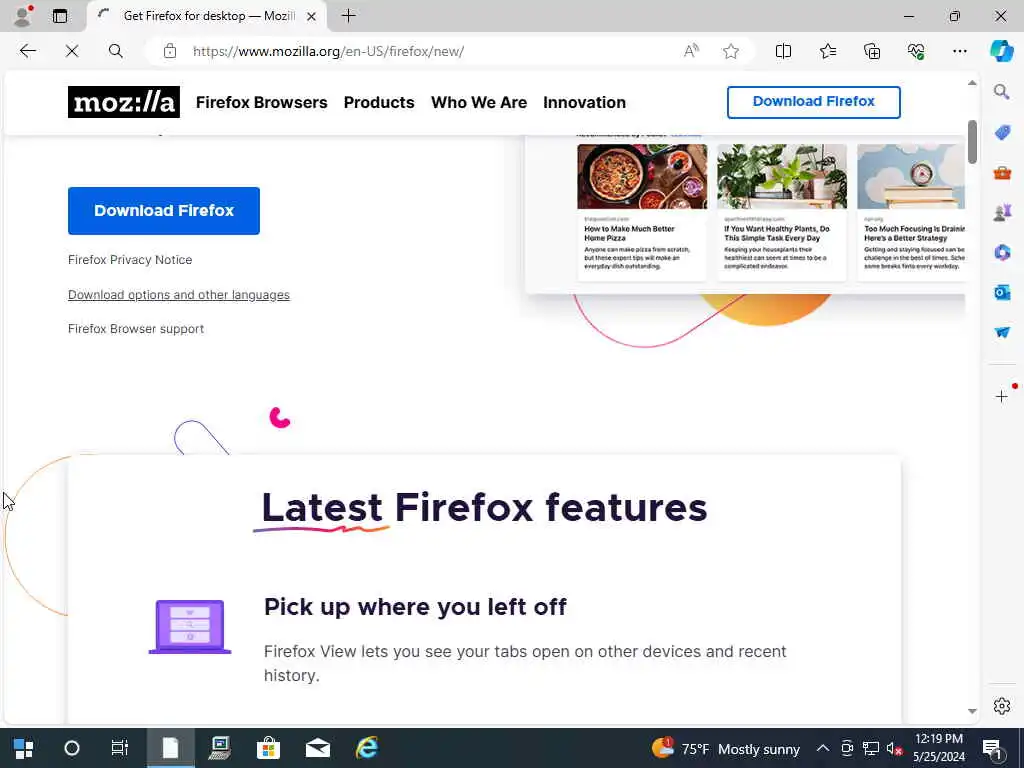Stop loading the page
The height and width of the screenshot is (768, 1024).
point(72,51)
